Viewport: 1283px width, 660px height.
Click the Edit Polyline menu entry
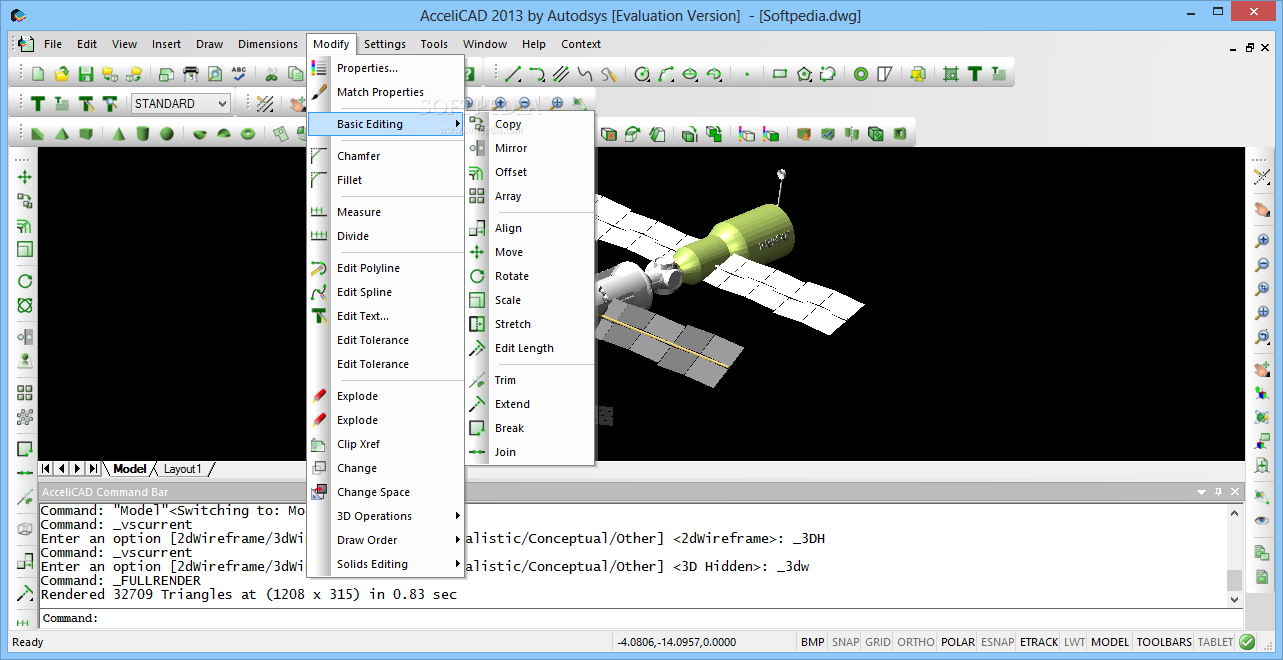[x=386, y=268]
